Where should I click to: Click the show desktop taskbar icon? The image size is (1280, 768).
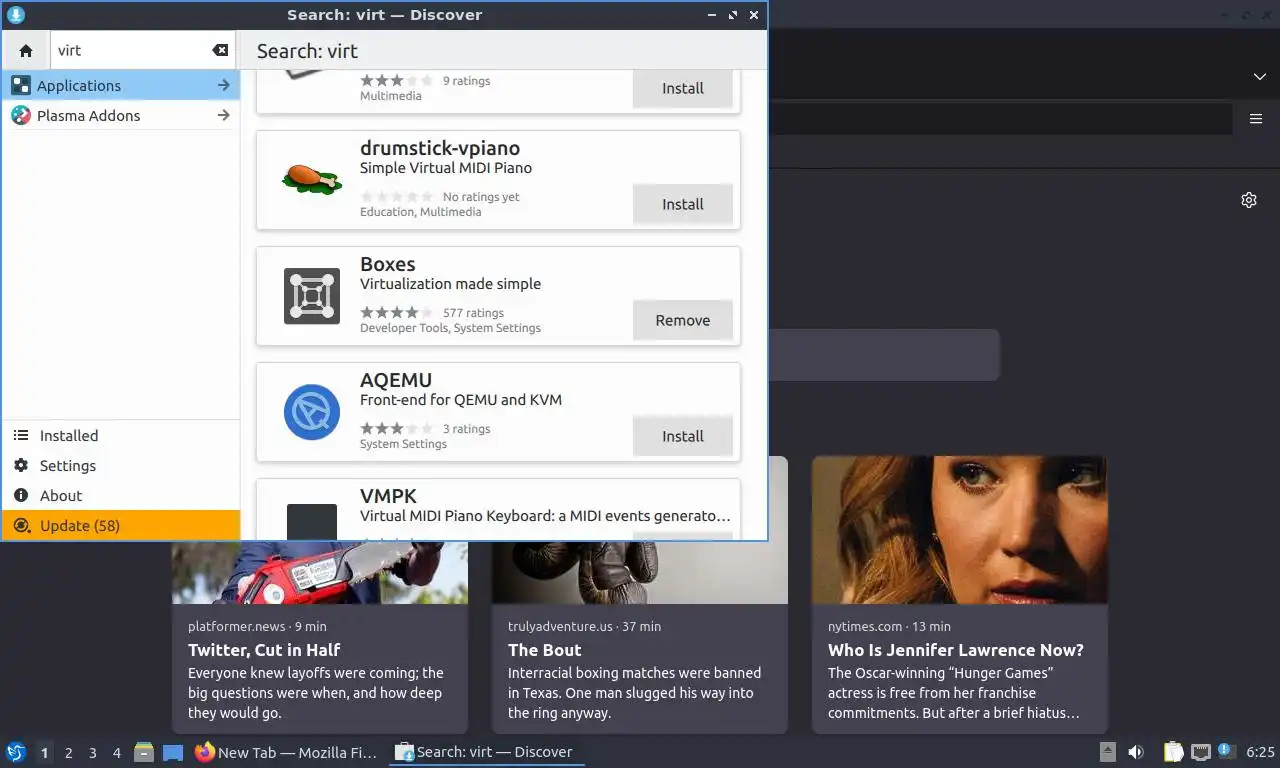pyautogui.click(x=173, y=752)
